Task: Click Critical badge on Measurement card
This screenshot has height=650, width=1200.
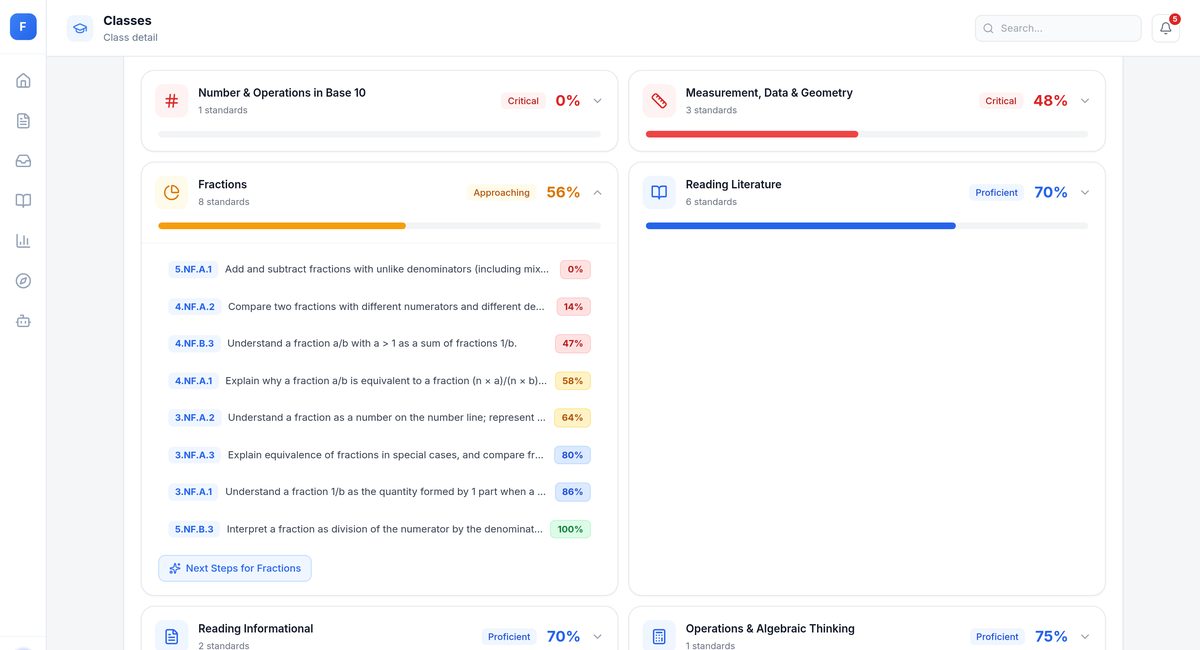Action: pyautogui.click(x=1001, y=101)
